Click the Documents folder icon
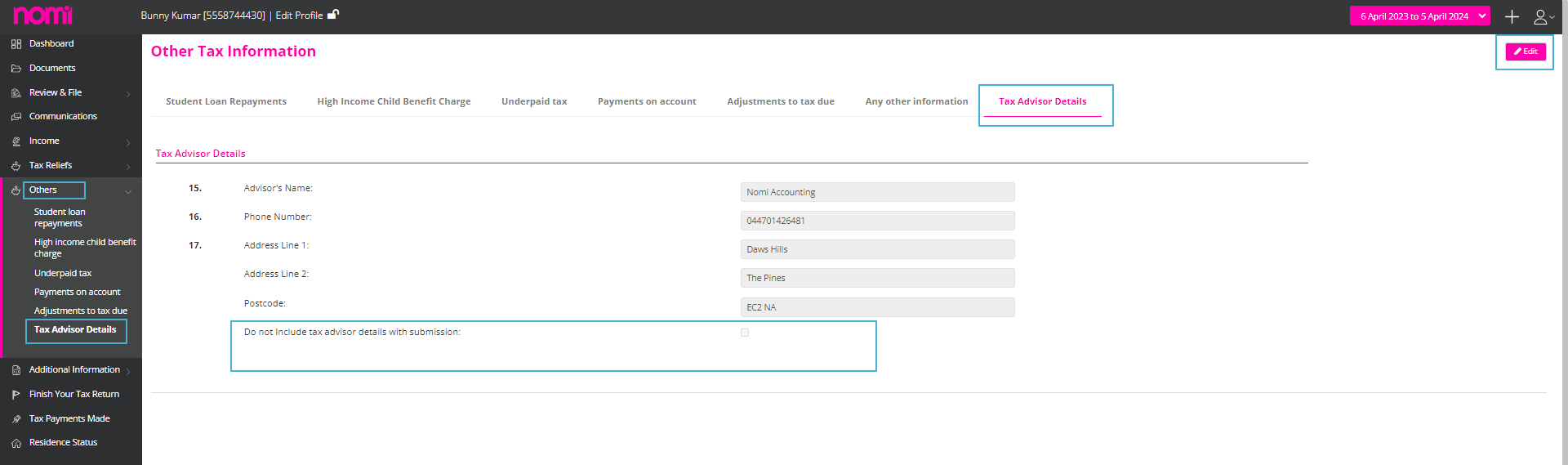The width and height of the screenshot is (1568, 465). point(16,69)
